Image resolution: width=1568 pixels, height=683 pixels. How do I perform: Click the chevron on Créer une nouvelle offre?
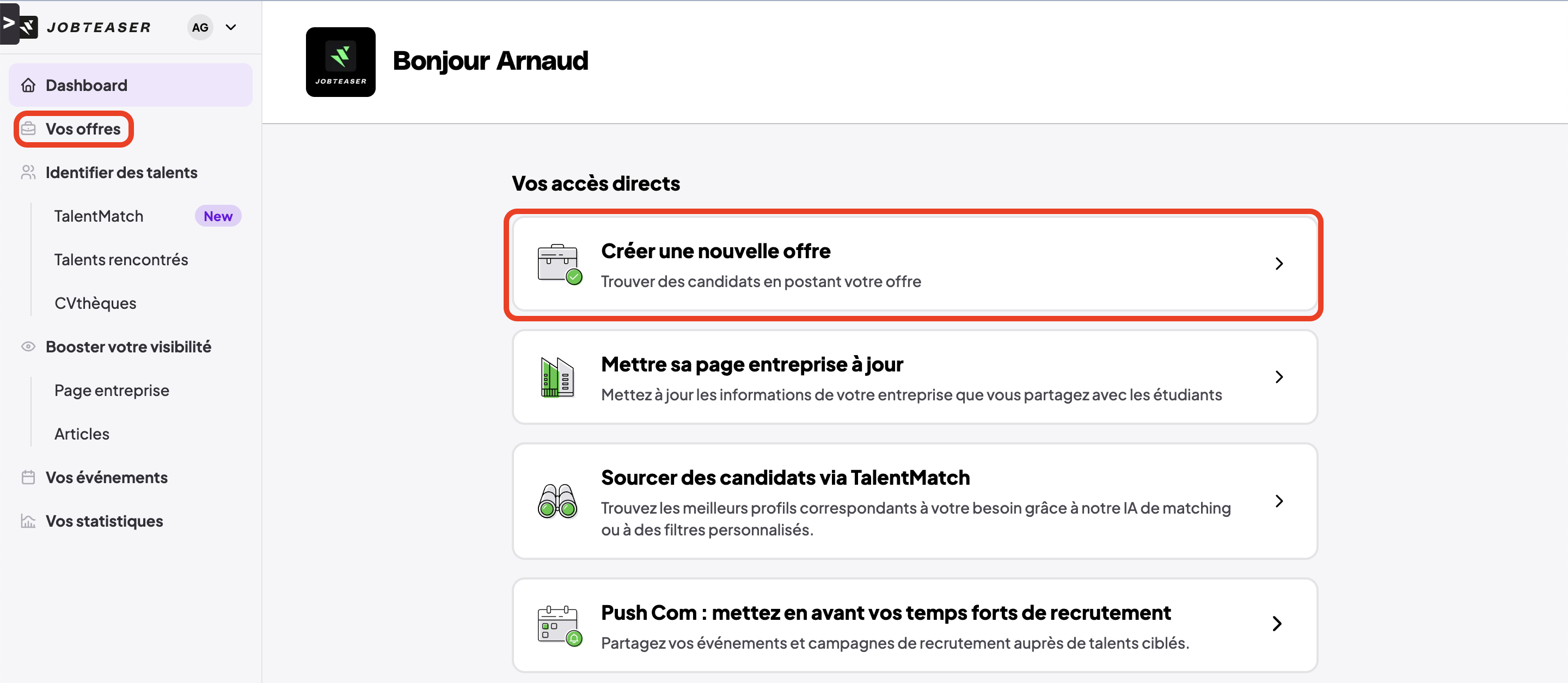pyautogui.click(x=1279, y=264)
